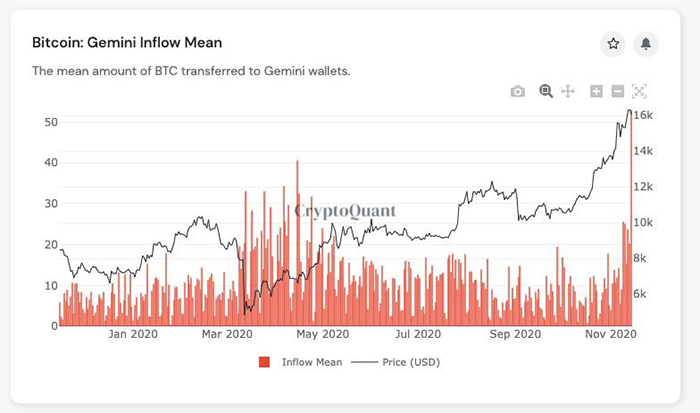
Task: Toggle the Inflow Mean legend series
Action: (x=312, y=361)
